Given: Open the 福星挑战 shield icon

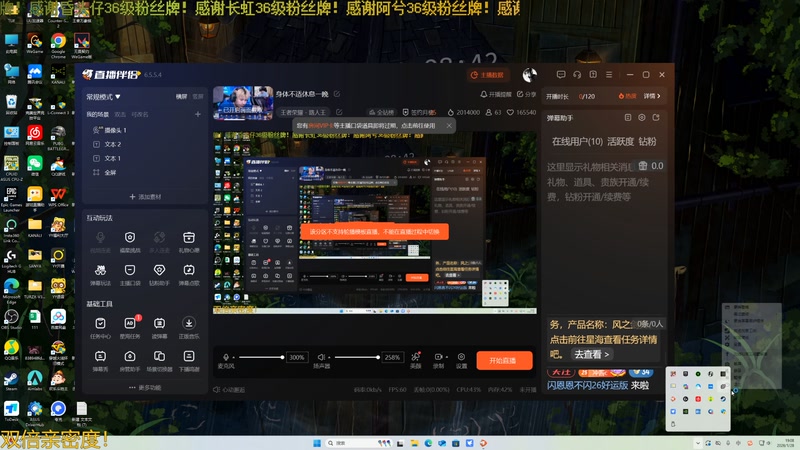Looking at the screenshot, I should coord(130,241).
